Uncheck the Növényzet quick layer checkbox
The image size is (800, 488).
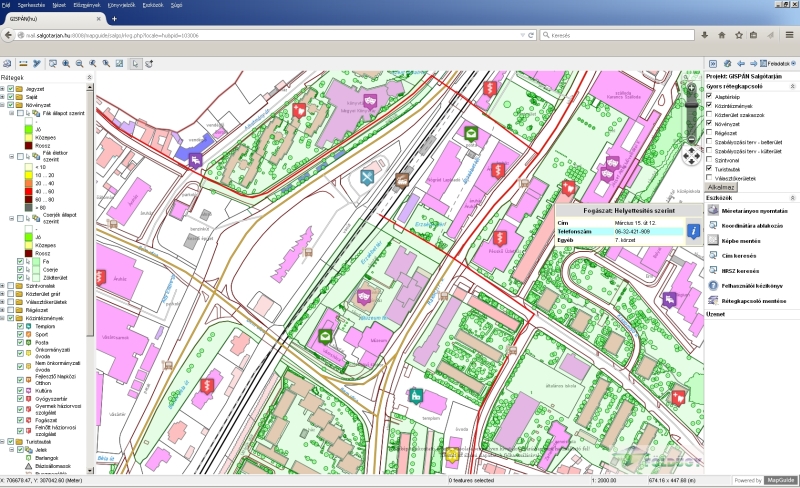709,123
